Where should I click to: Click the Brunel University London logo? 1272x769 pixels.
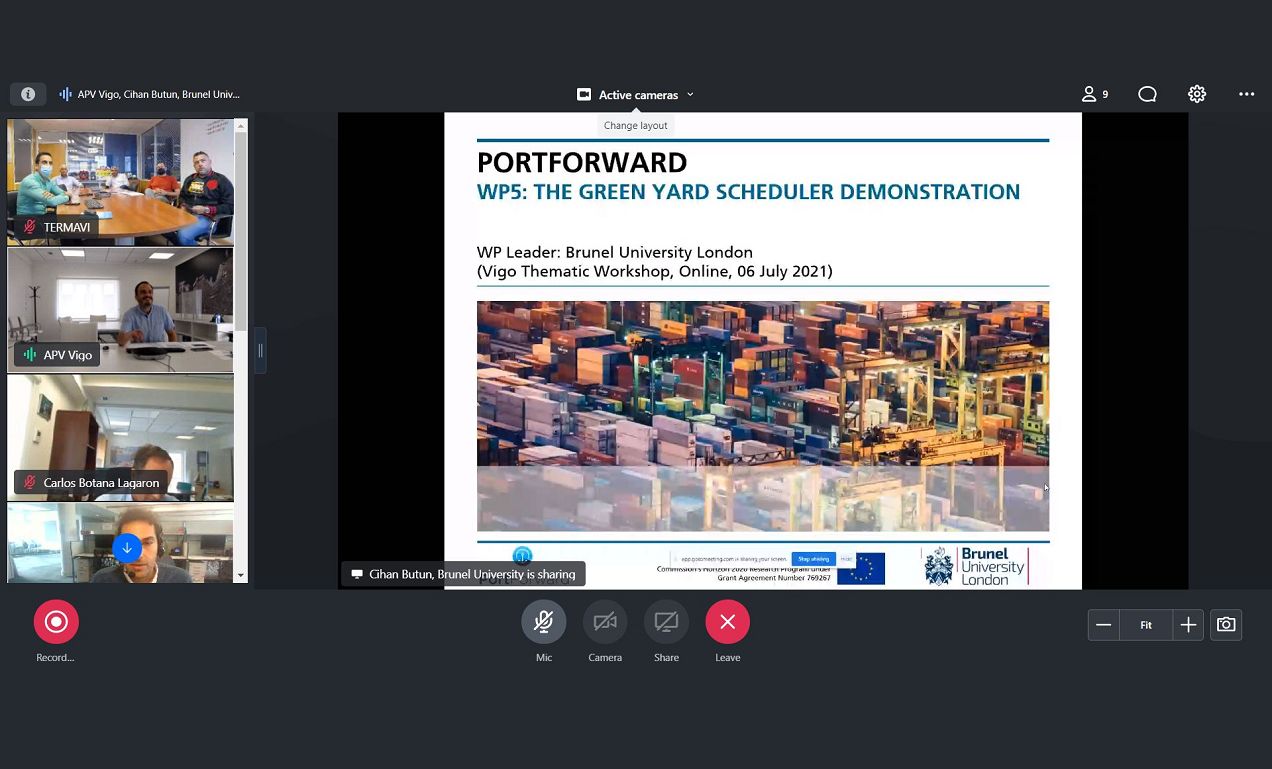coord(974,566)
